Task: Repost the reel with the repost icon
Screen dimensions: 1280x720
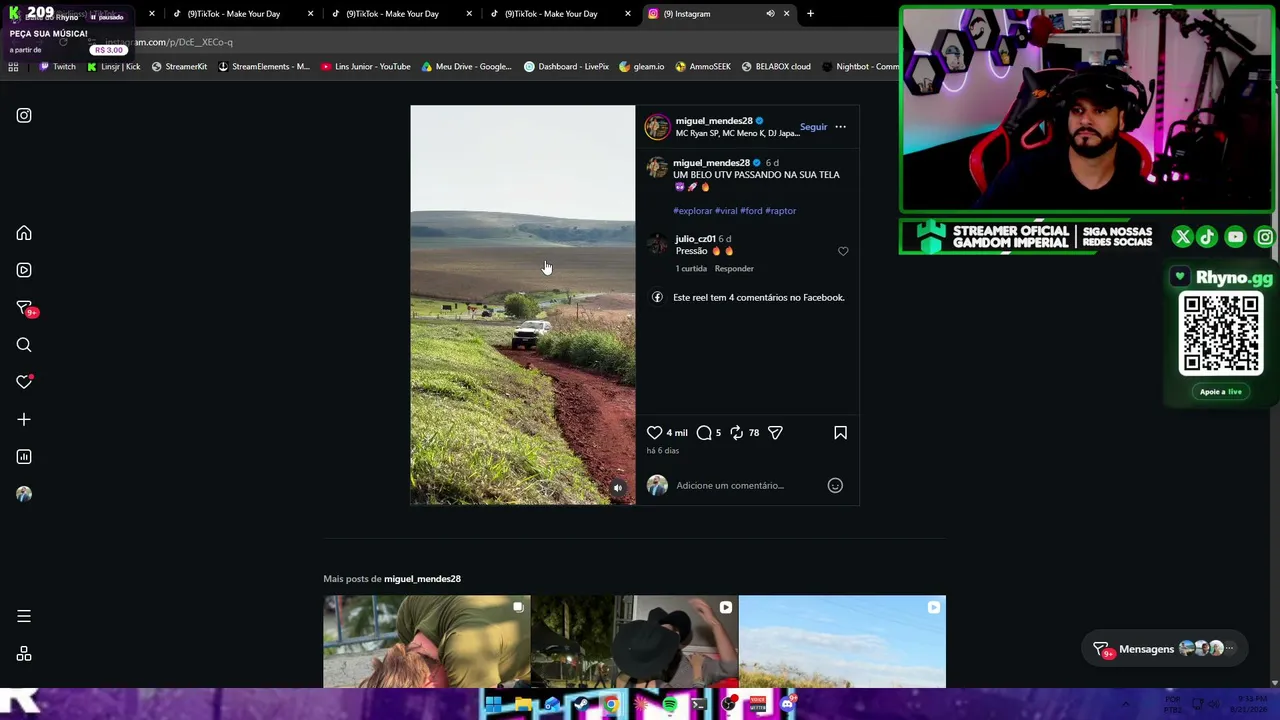Action: click(737, 432)
